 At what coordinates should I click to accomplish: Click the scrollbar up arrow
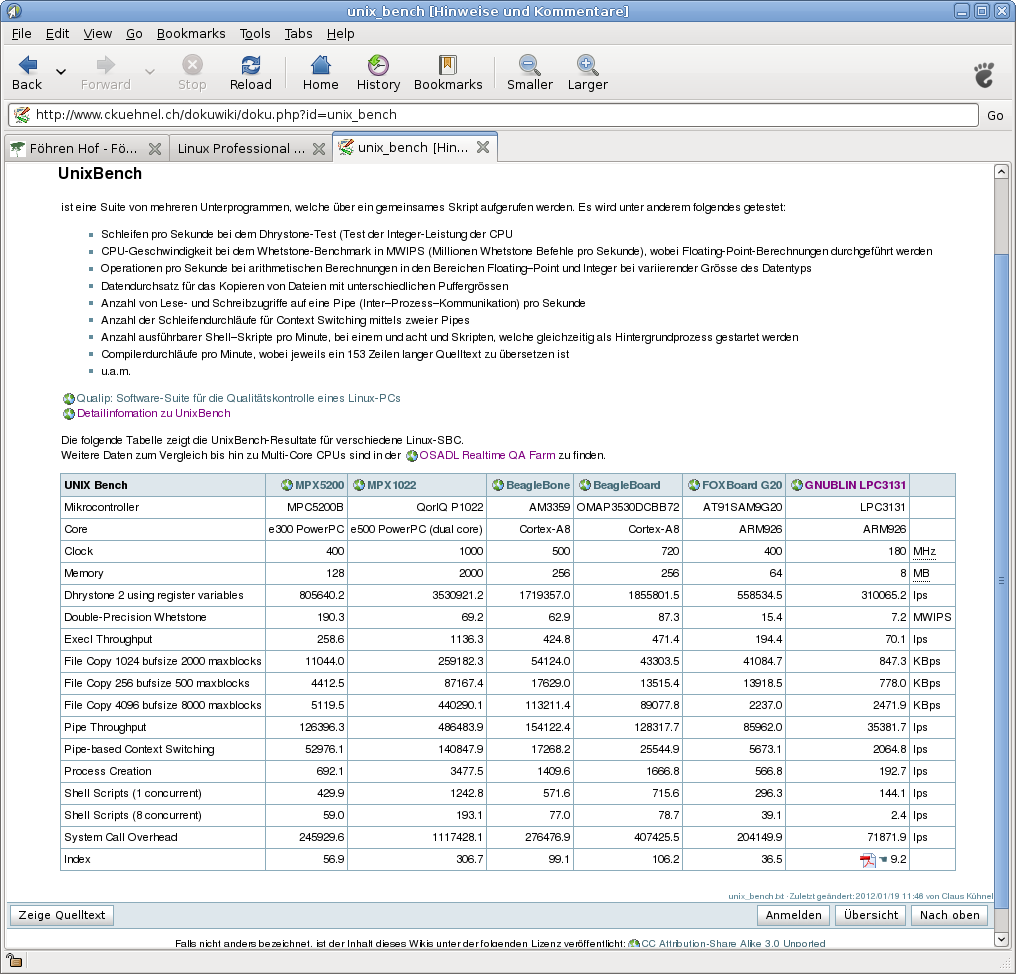coord(1001,172)
